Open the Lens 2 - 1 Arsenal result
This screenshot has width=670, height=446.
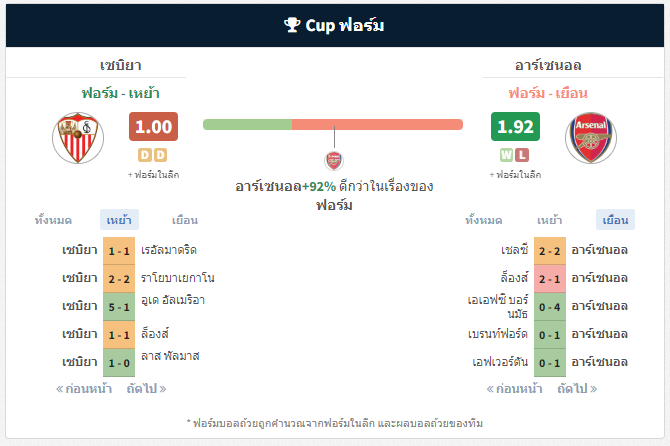[550, 279]
